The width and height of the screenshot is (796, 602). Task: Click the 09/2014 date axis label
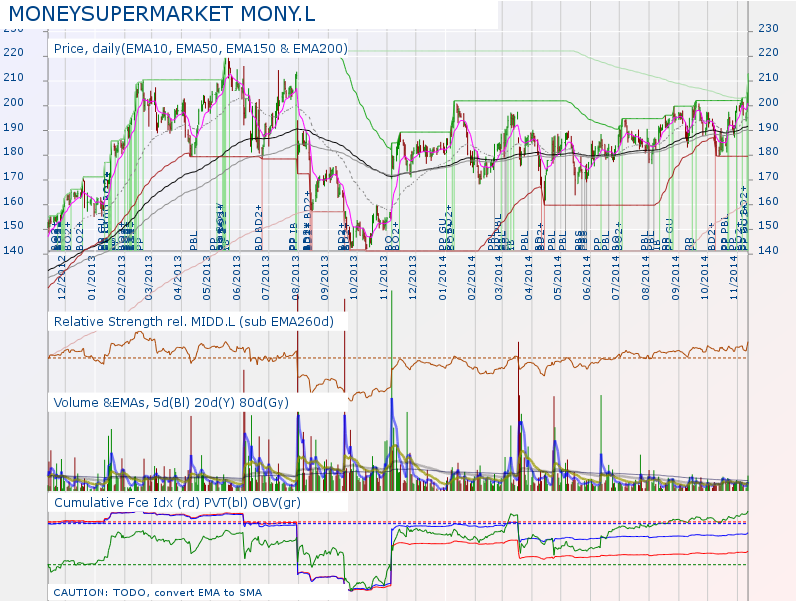[676, 278]
